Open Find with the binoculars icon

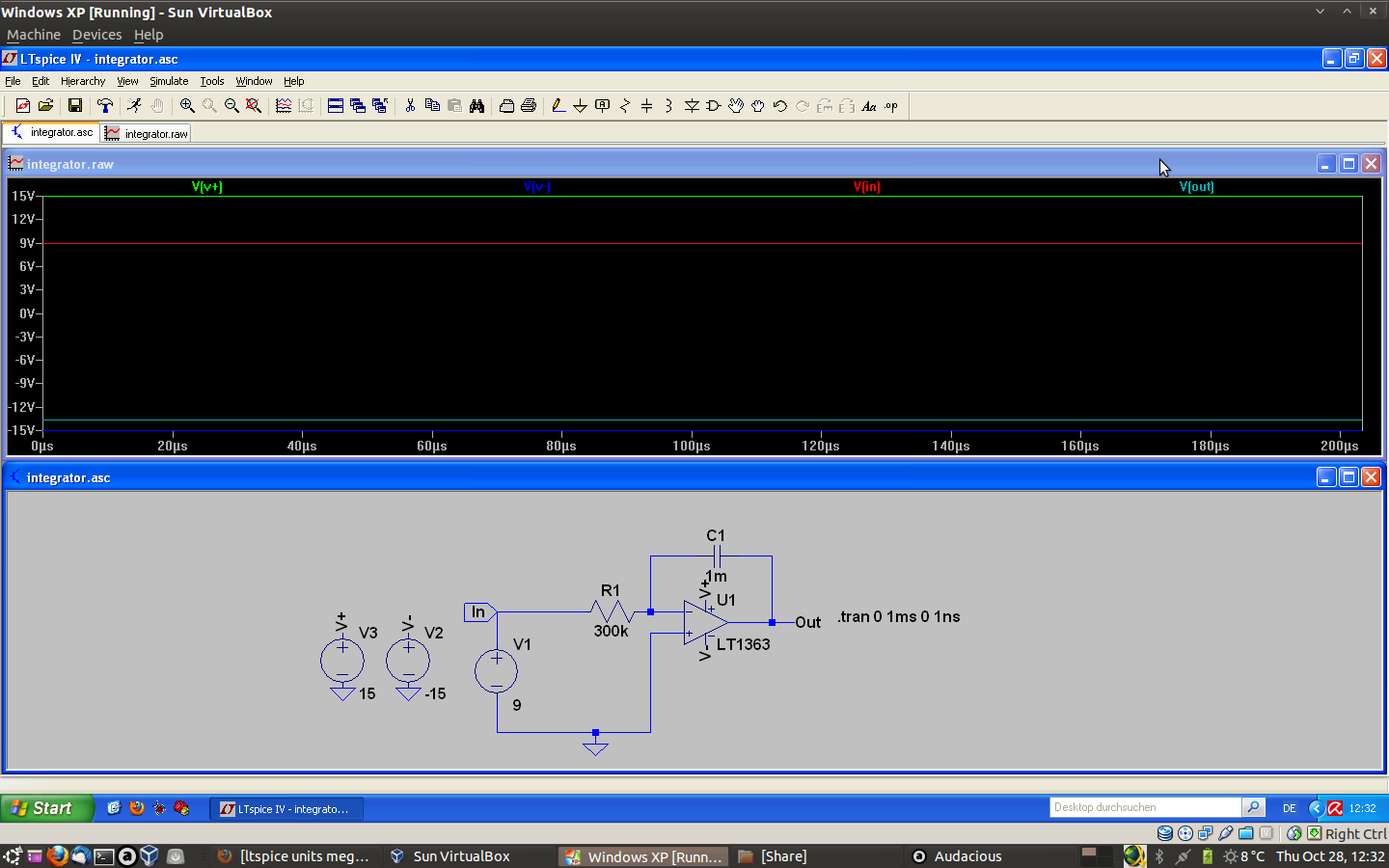pos(477,106)
